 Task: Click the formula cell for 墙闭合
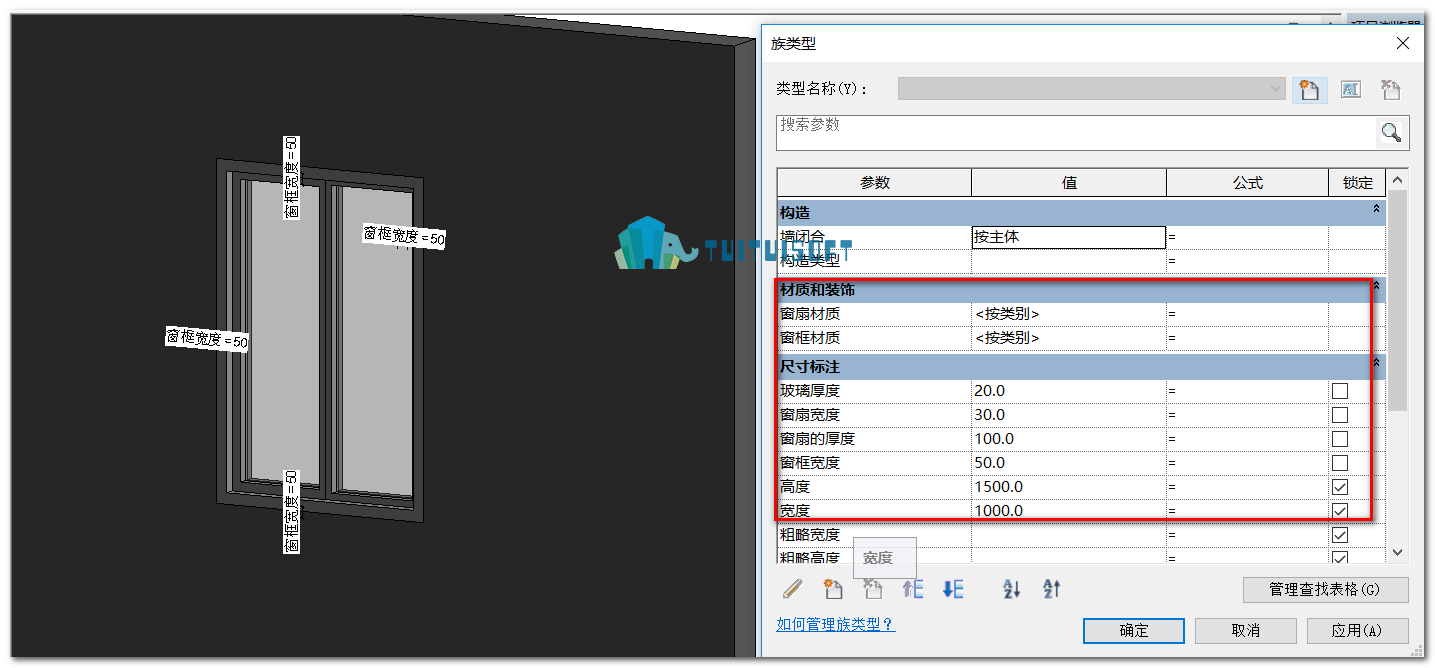click(x=1247, y=238)
